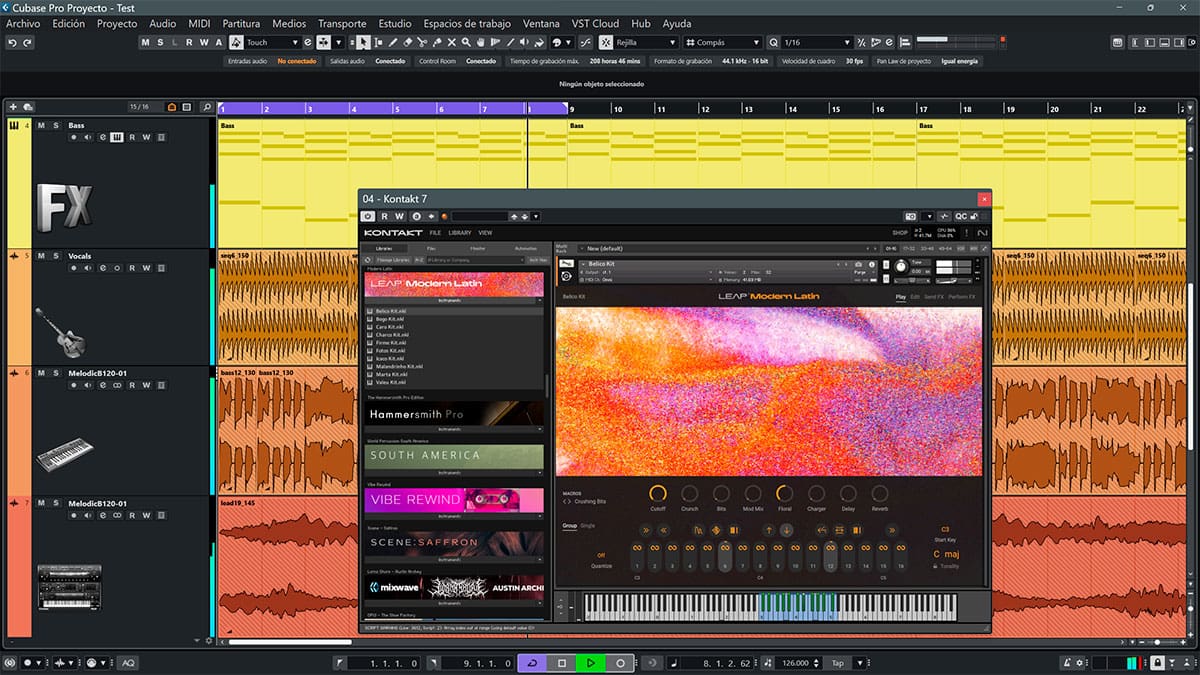
Task: Expand the Hammersmith Pro Instruments dropdown
Action: pos(455,430)
